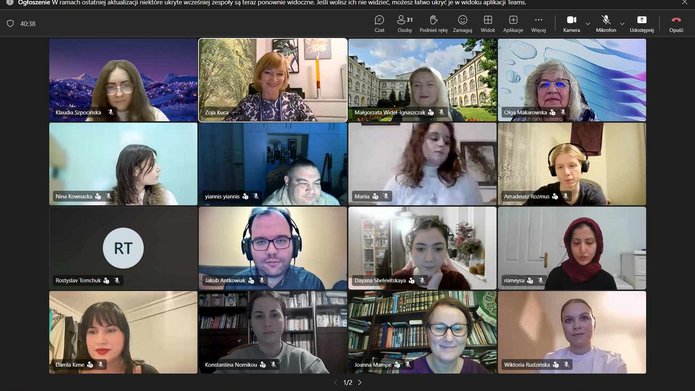Select Rostyslav Tomchuk's RT avatar tile
The width and height of the screenshot is (695, 391).
[x=123, y=248]
